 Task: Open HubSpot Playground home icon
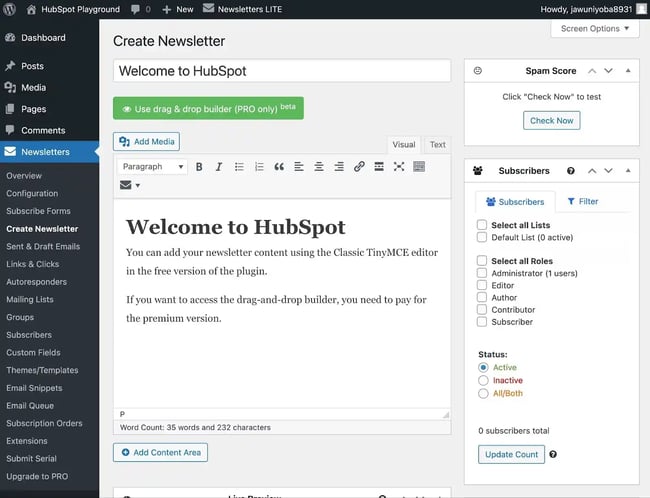[31, 9]
